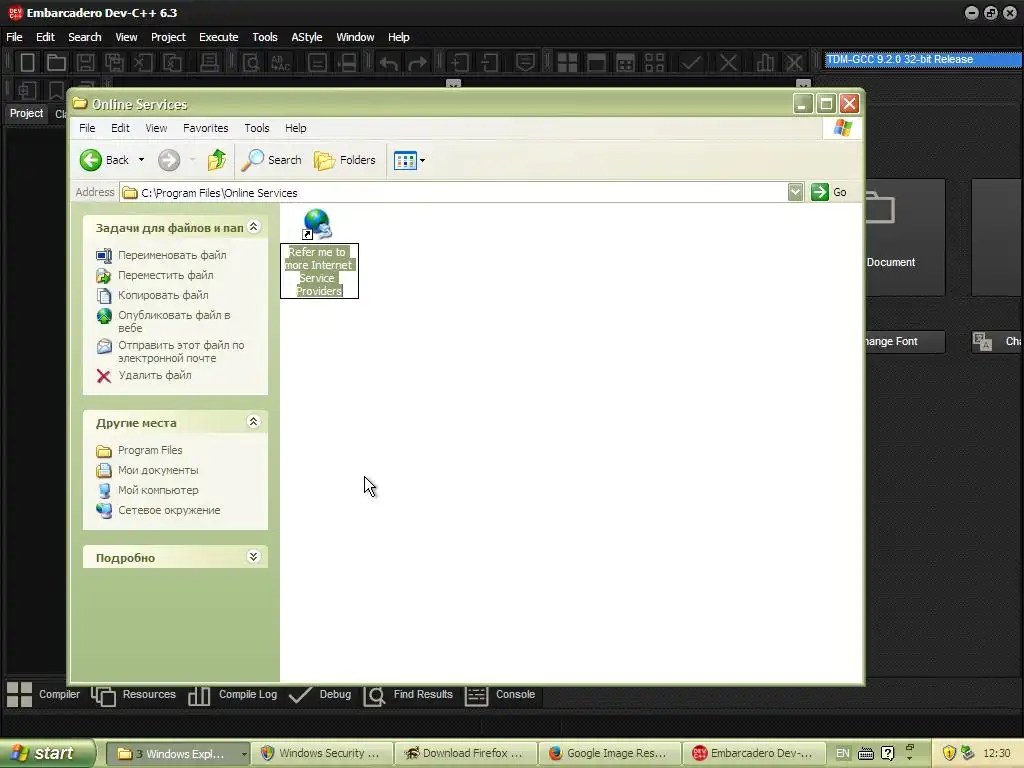The width and height of the screenshot is (1024, 768).
Task: Click Переименовать файл task link
Action: click(x=172, y=255)
